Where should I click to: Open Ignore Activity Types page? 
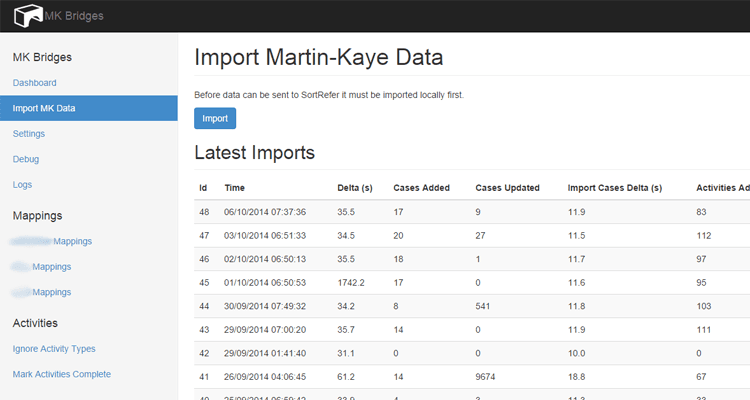click(54, 349)
